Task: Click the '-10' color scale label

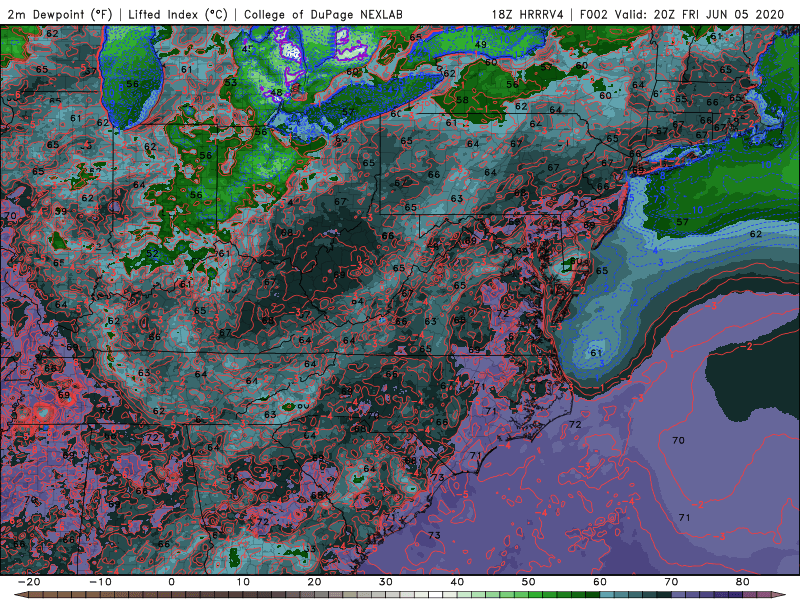Action: [101, 582]
